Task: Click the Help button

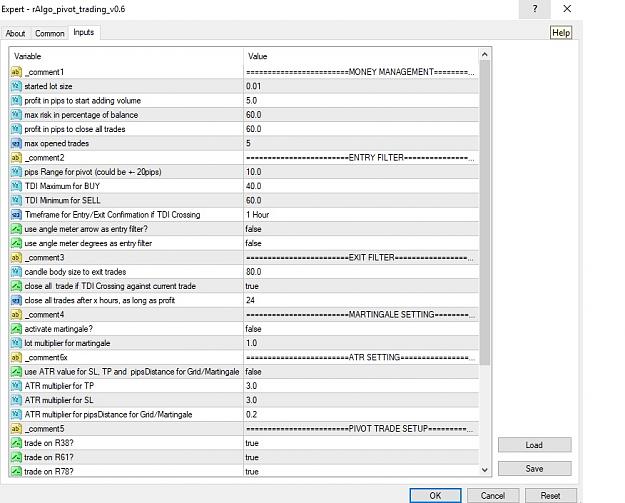Action: 561,33
